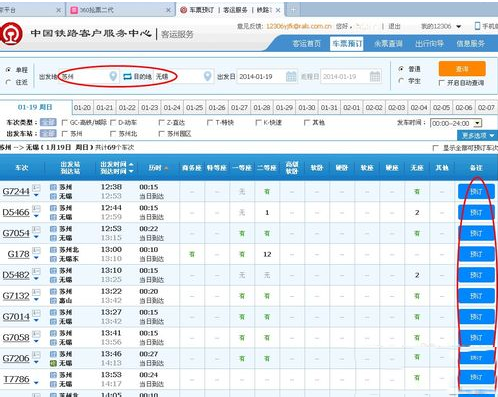Close the 车票预订 browser tab
498x397 pixels.
pyautogui.click(x=278, y=10)
